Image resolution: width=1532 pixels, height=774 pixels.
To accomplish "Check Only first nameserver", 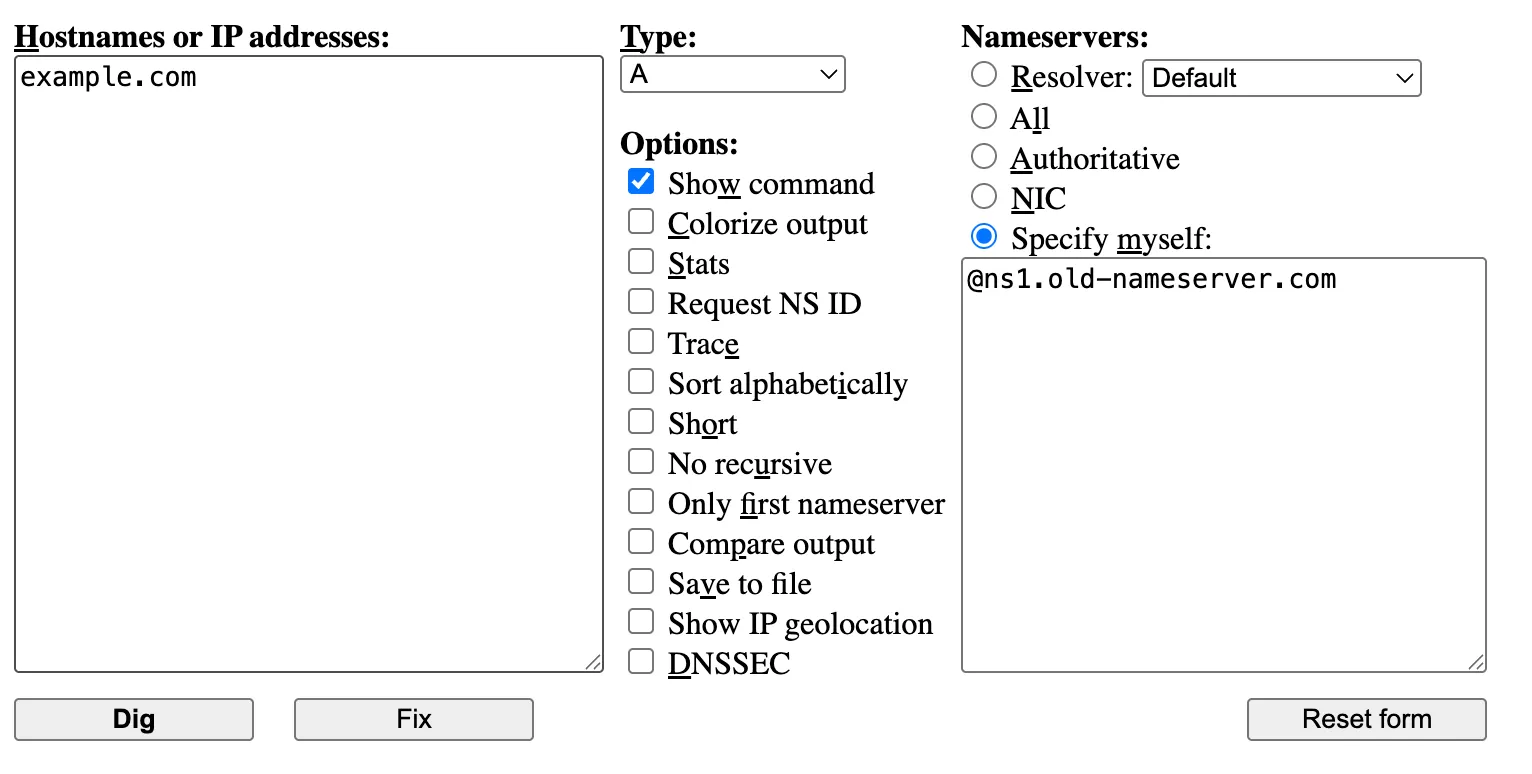I will pyautogui.click(x=641, y=501).
